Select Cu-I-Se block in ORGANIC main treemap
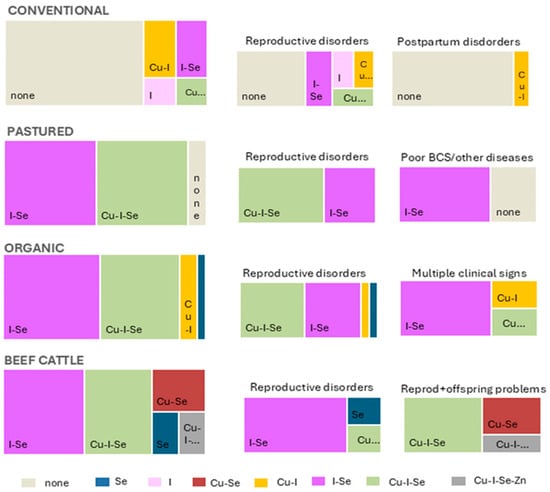This screenshot has width=550, height=492. tap(140, 297)
